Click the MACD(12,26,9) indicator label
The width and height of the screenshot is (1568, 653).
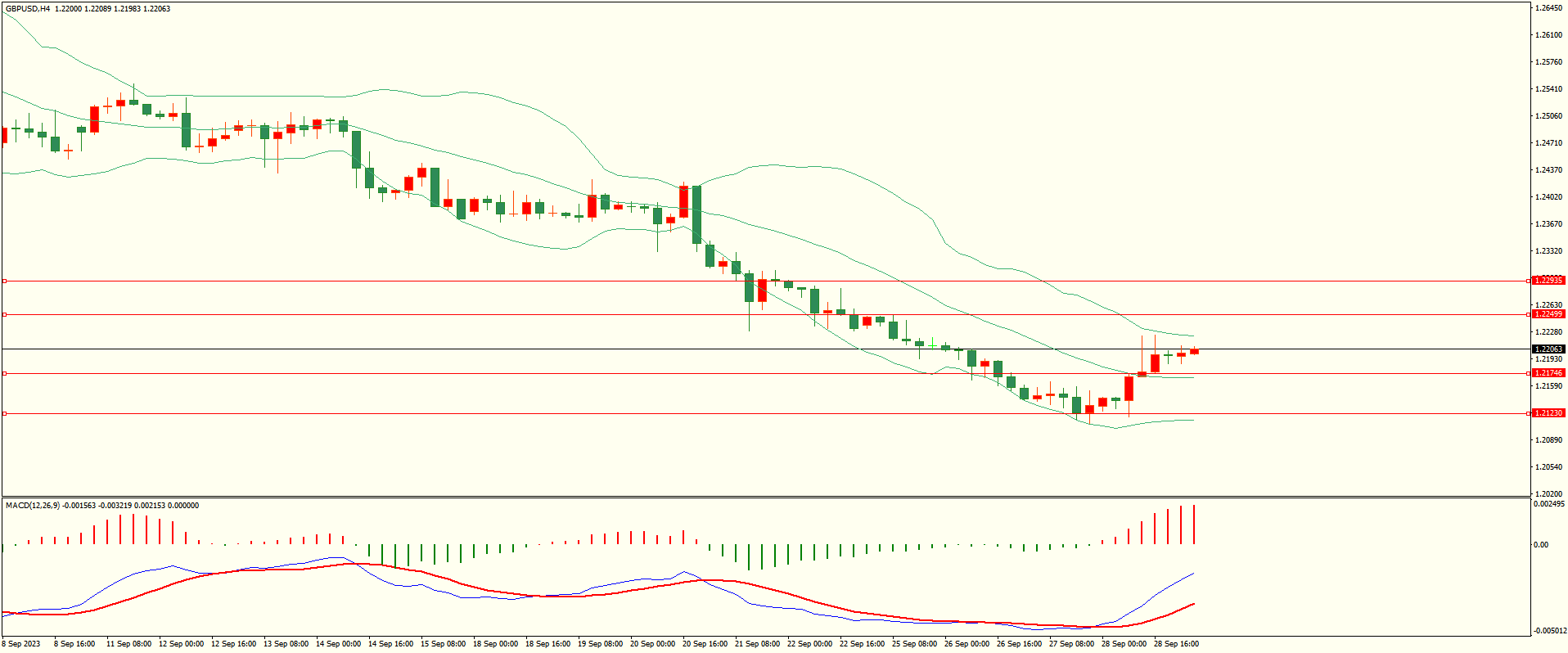pos(33,506)
